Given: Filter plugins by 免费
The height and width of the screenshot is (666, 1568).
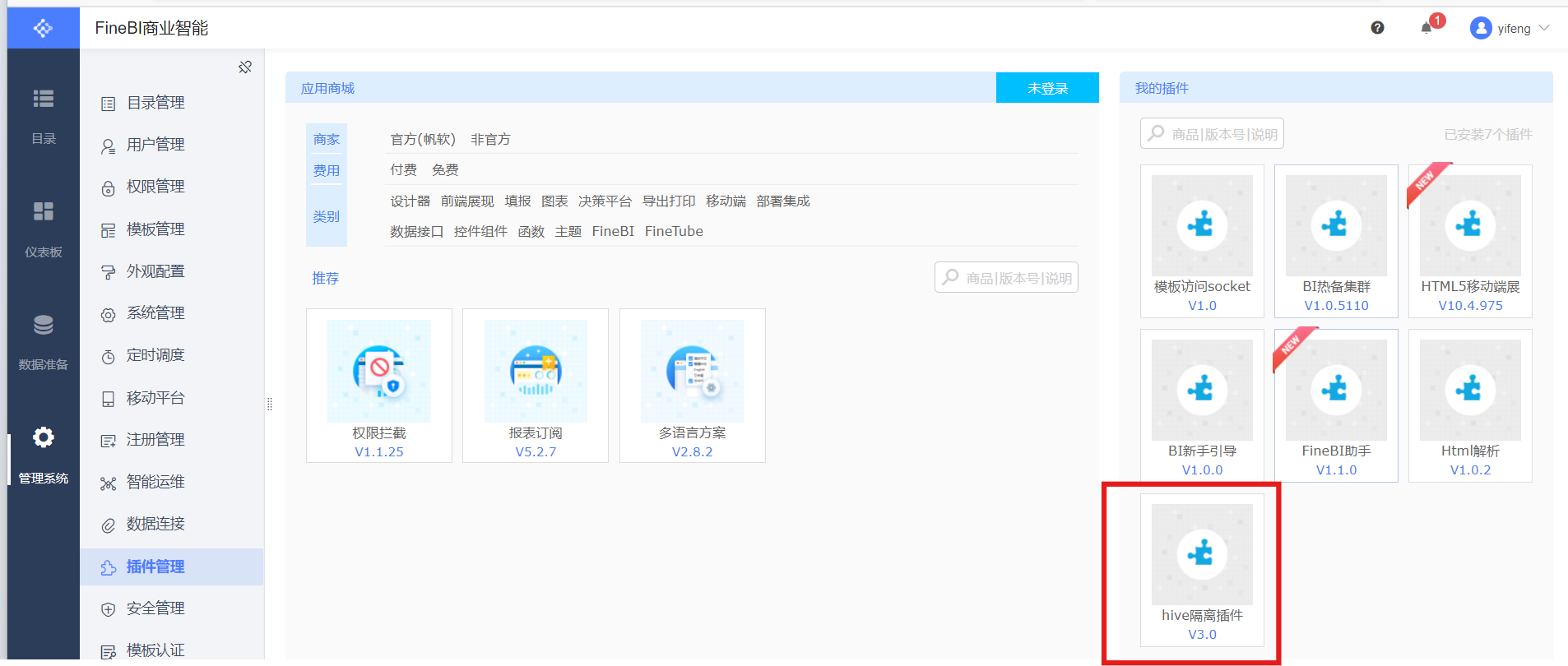Looking at the screenshot, I should click(x=445, y=169).
